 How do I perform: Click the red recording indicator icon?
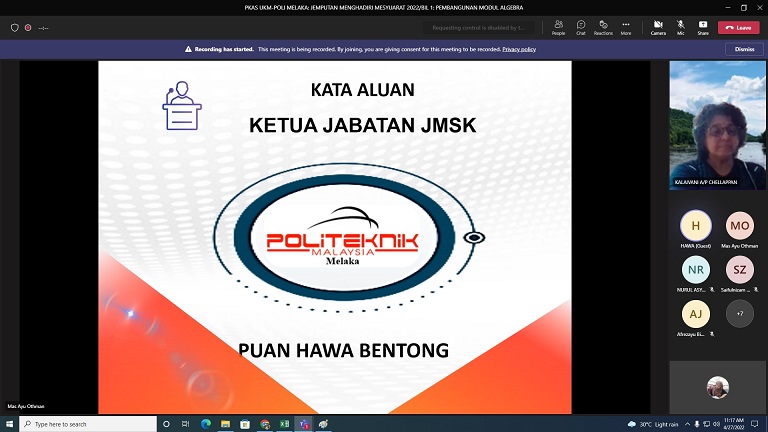pyautogui.click(x=28, y=28)
